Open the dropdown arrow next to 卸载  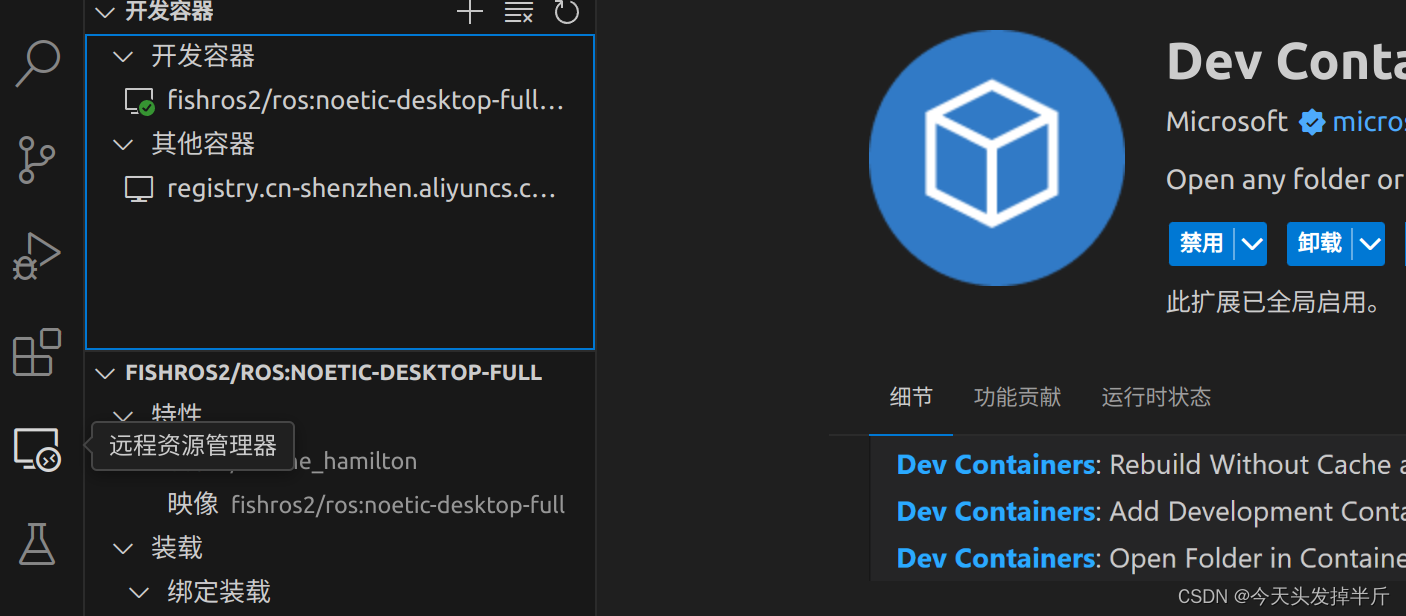[1368, 243]
